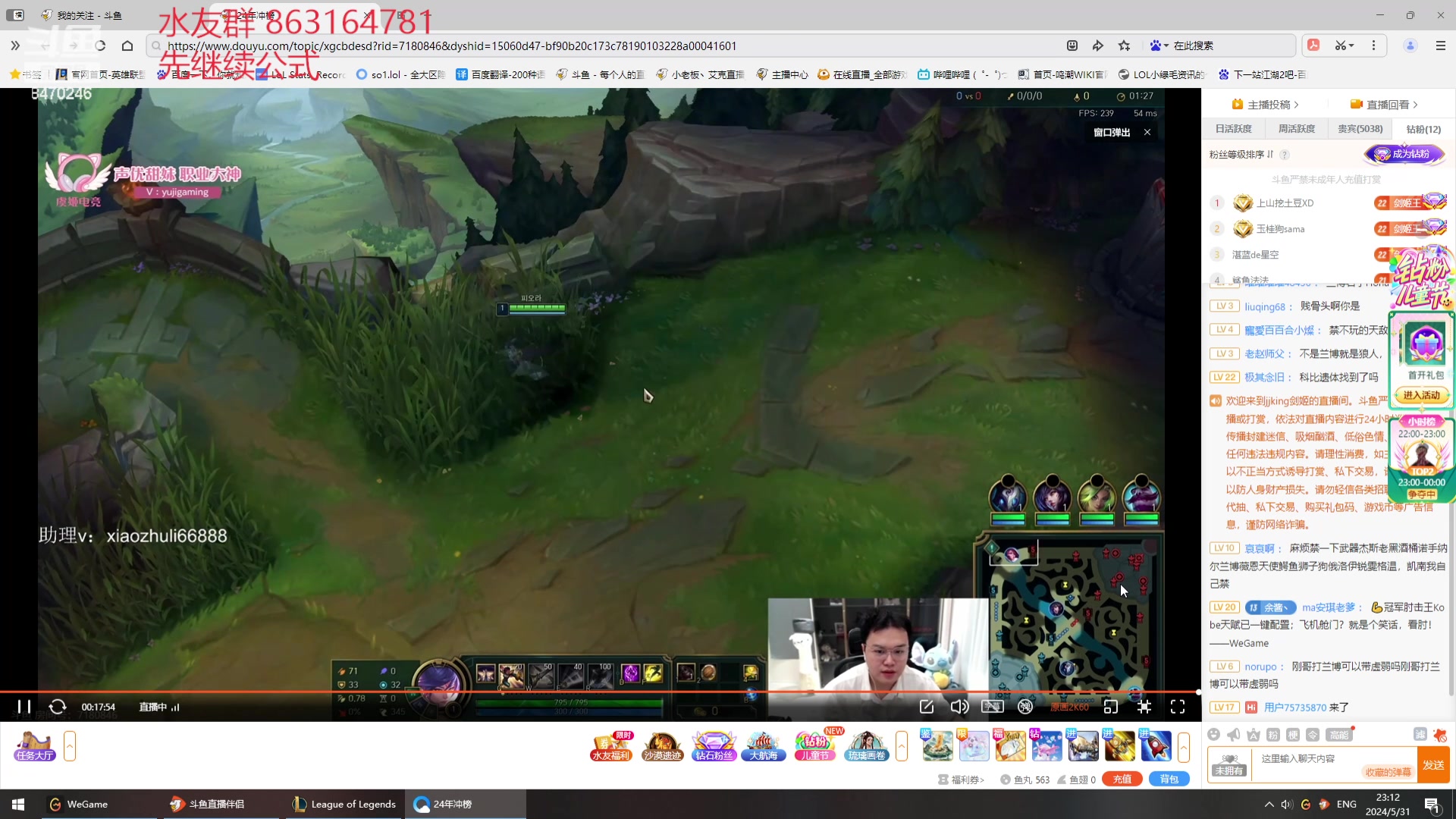Toggle gift effects block icon

1439,734
